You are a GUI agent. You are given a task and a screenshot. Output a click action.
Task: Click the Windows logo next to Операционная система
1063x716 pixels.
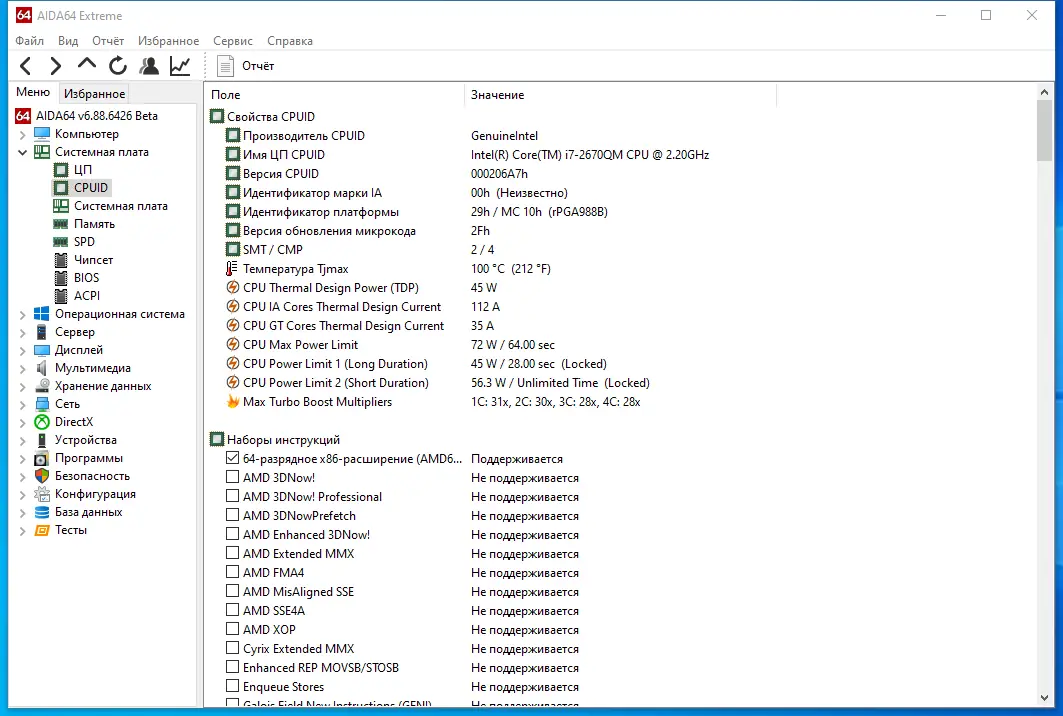(42, 314)
